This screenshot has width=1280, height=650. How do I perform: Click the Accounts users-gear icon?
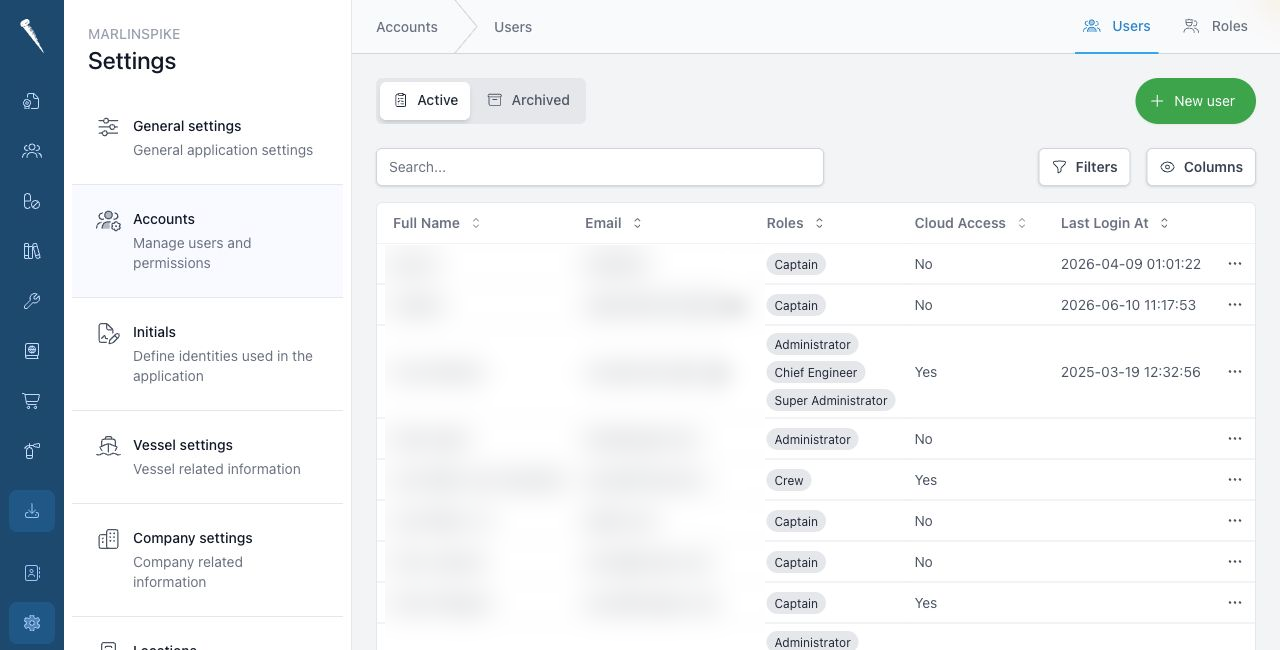coord(108,221)
